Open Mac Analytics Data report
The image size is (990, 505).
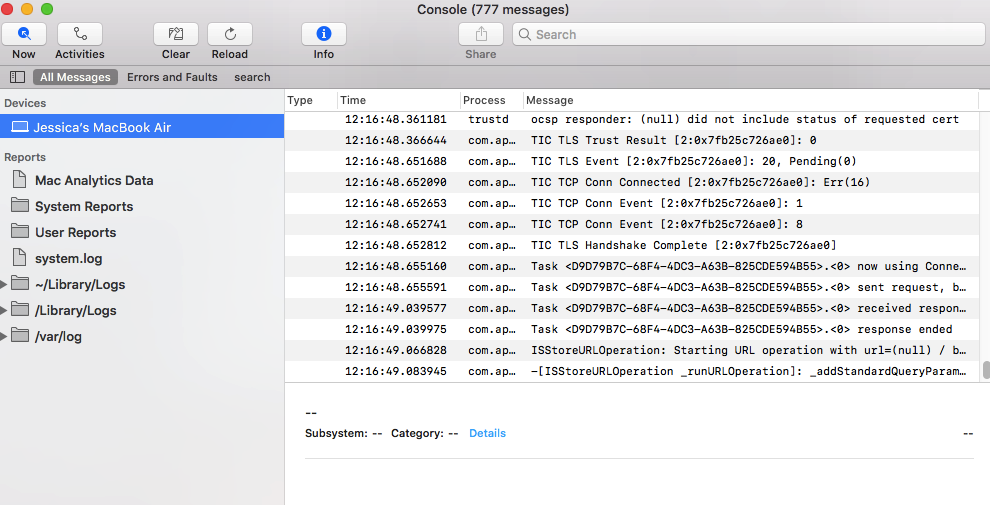click(x=94, y=181)
